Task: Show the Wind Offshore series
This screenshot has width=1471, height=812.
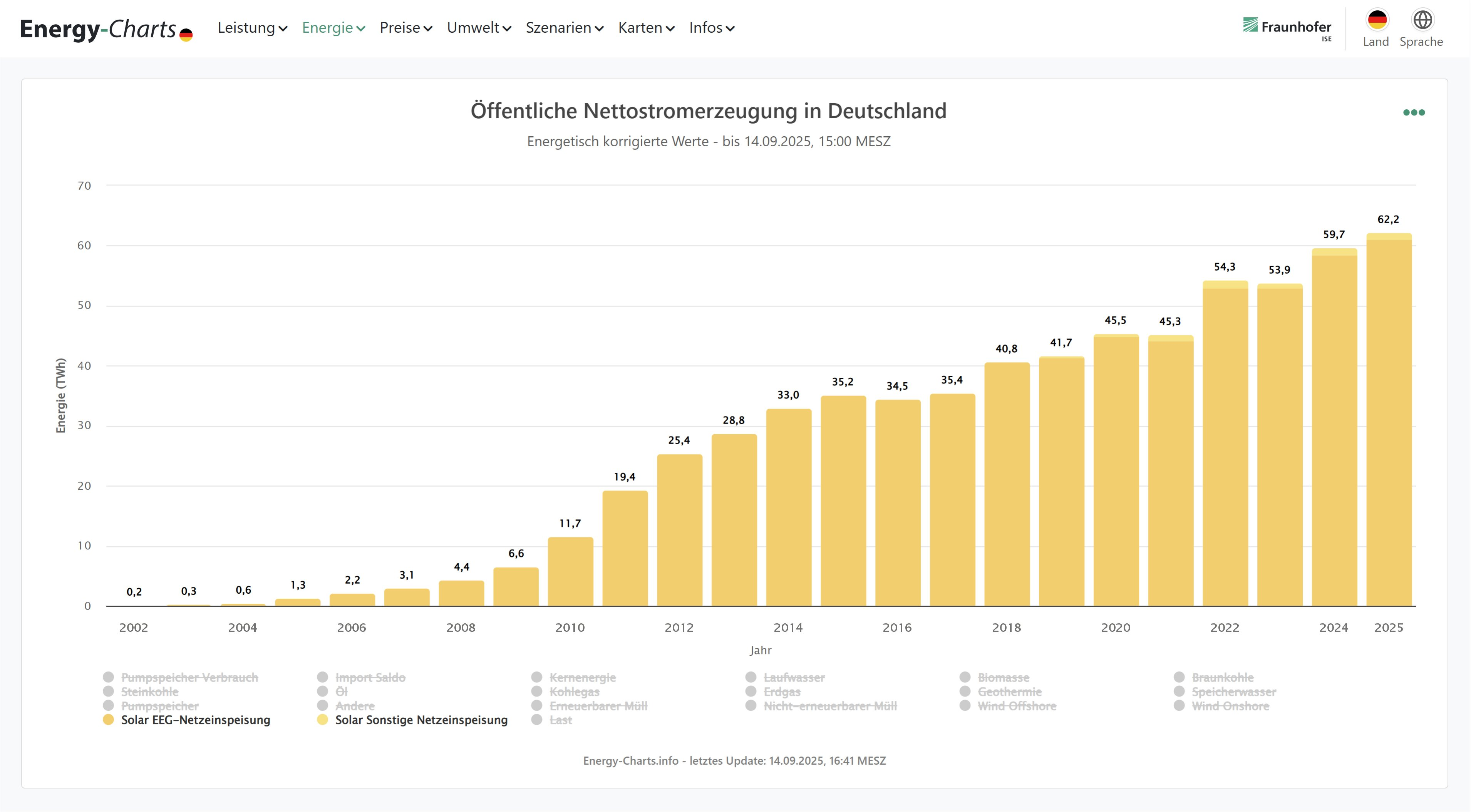Action: [x=1017, y=706]
